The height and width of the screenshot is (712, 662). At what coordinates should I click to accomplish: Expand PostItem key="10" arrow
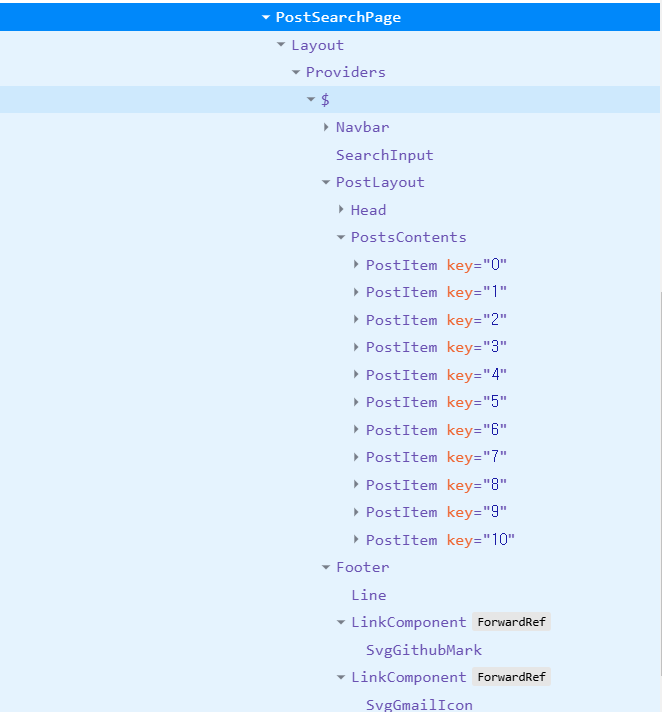356,539
